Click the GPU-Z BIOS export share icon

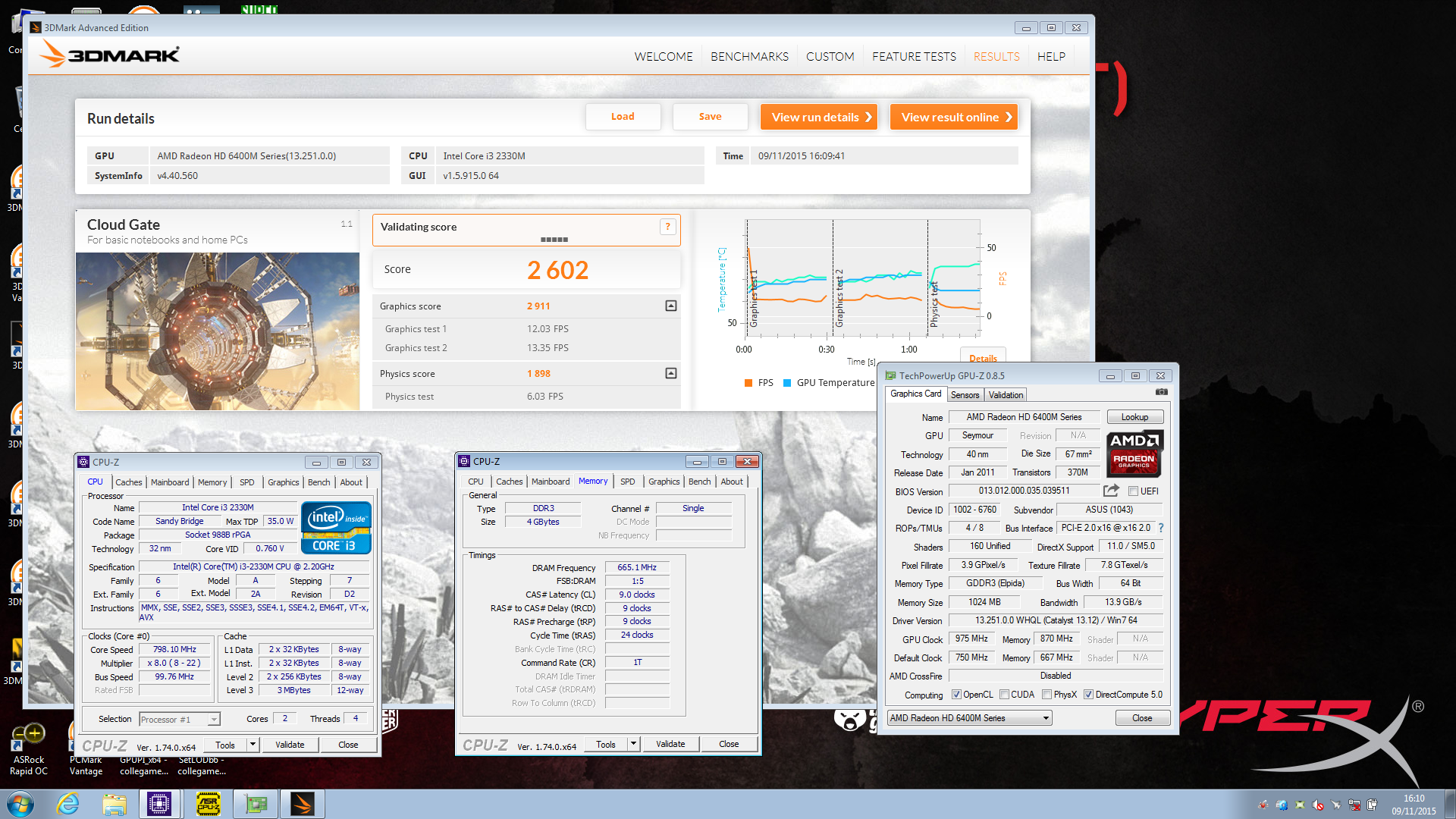[1111, 491]
